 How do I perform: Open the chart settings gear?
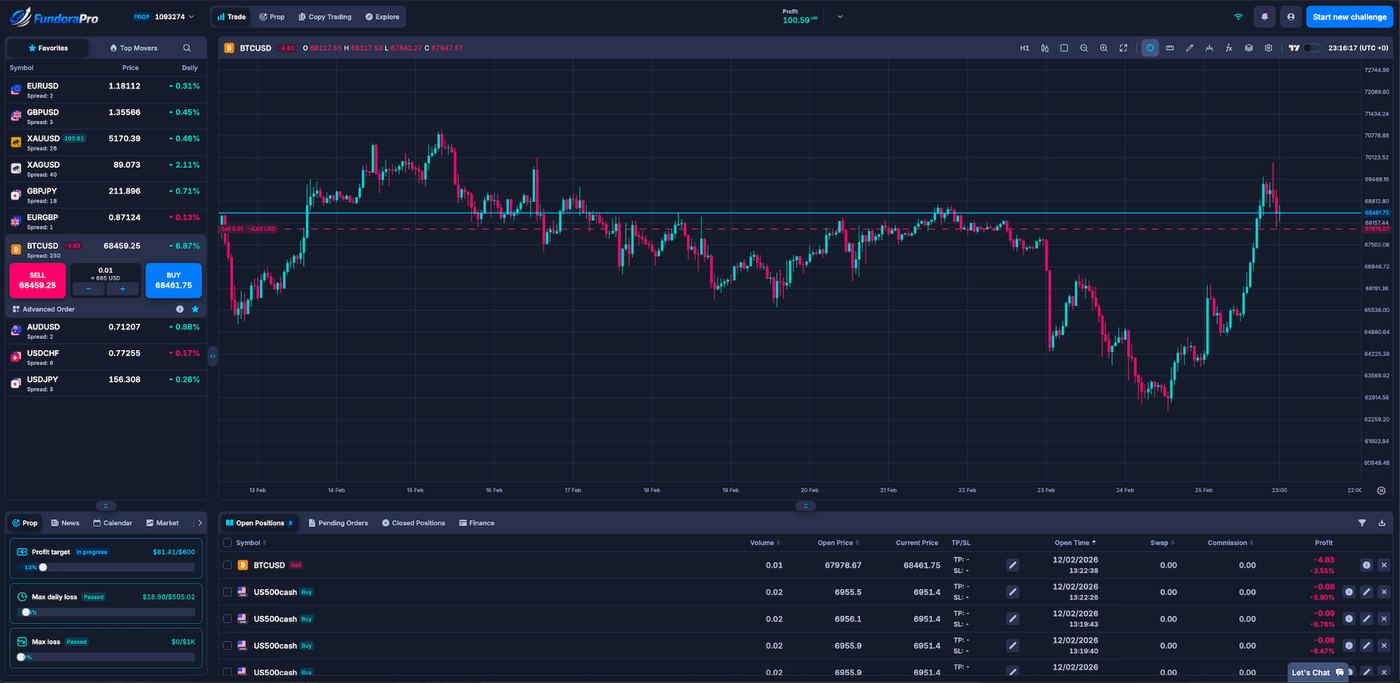(x=1268, y=47)
